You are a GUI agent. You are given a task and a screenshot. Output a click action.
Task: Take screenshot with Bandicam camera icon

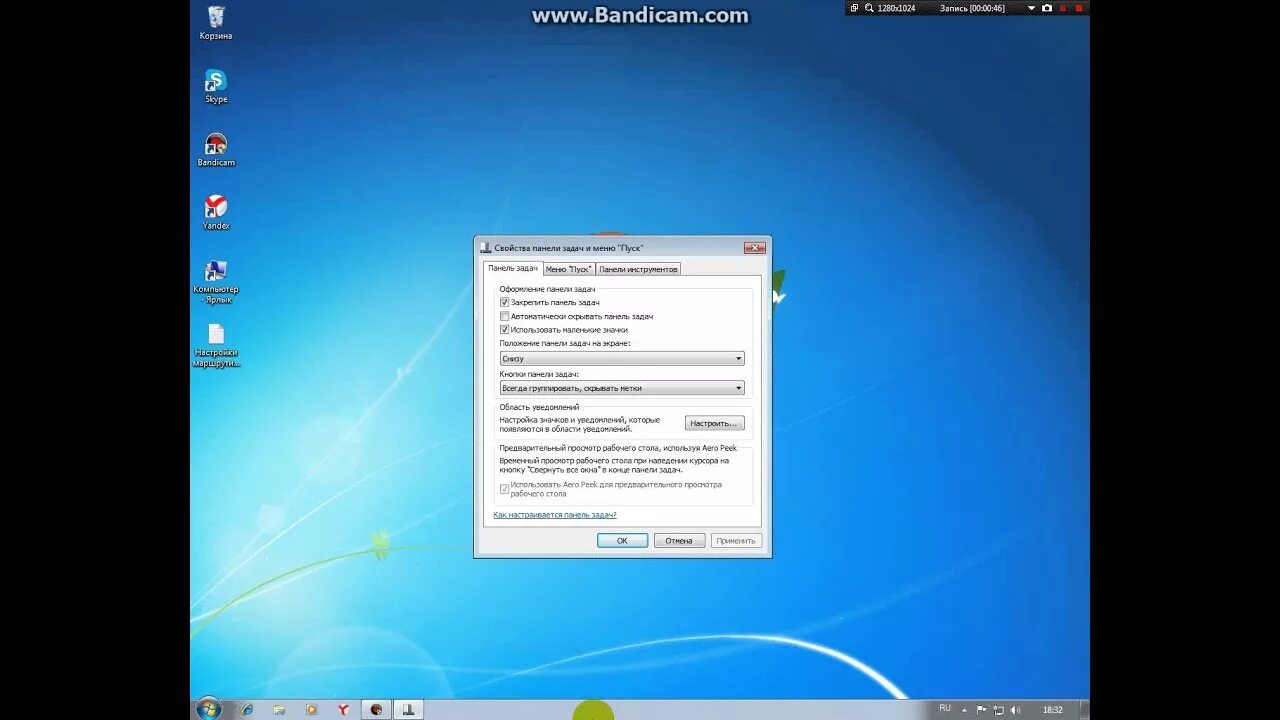coord(1047,8)
